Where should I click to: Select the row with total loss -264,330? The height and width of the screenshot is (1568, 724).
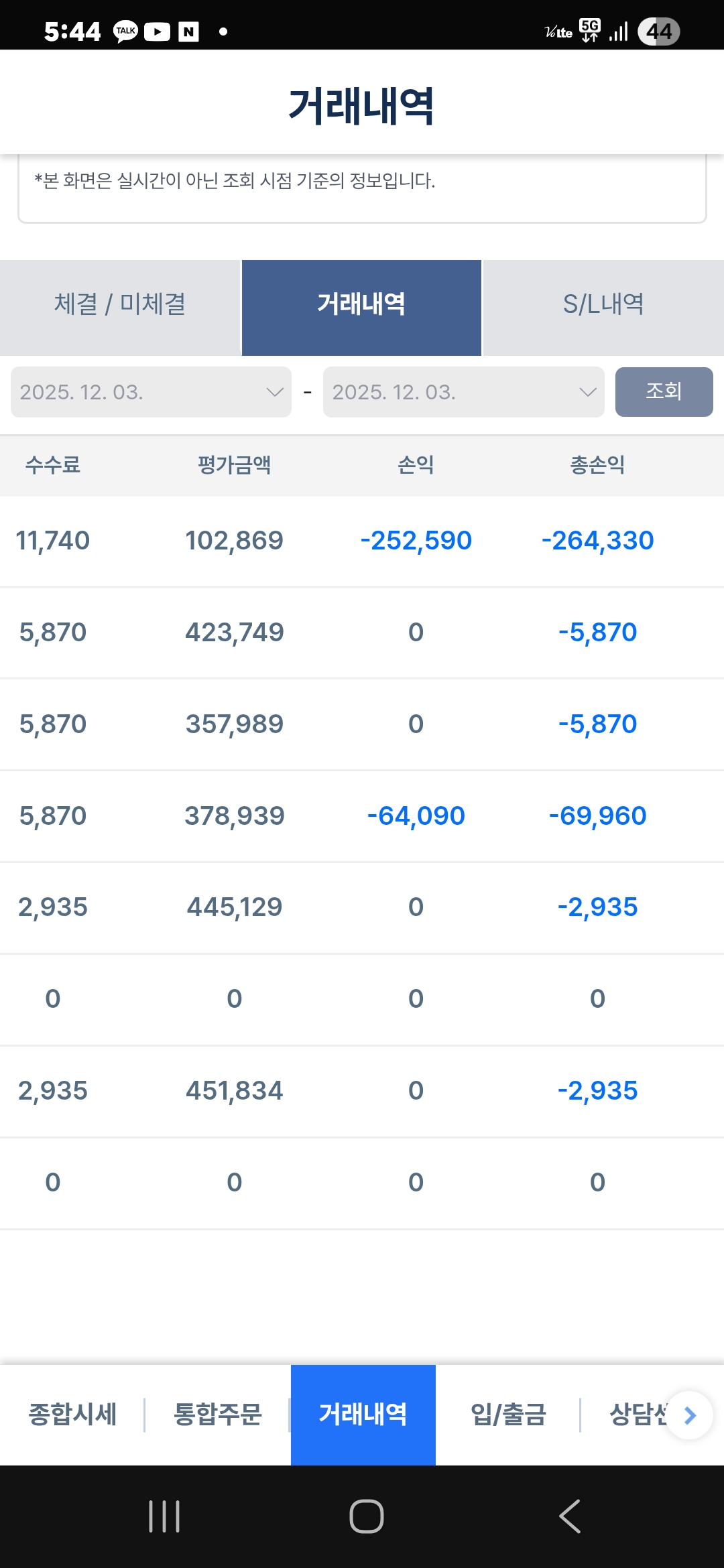362,541
